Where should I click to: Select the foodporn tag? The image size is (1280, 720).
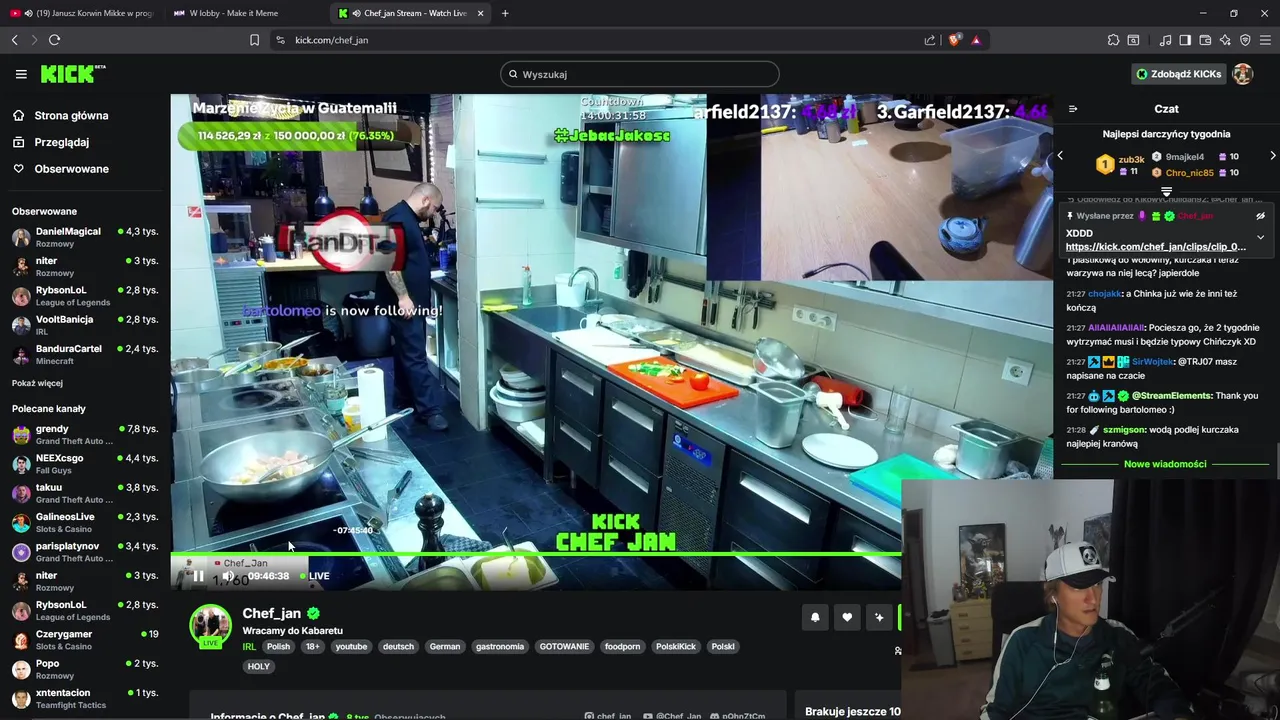tap(622, 646)
